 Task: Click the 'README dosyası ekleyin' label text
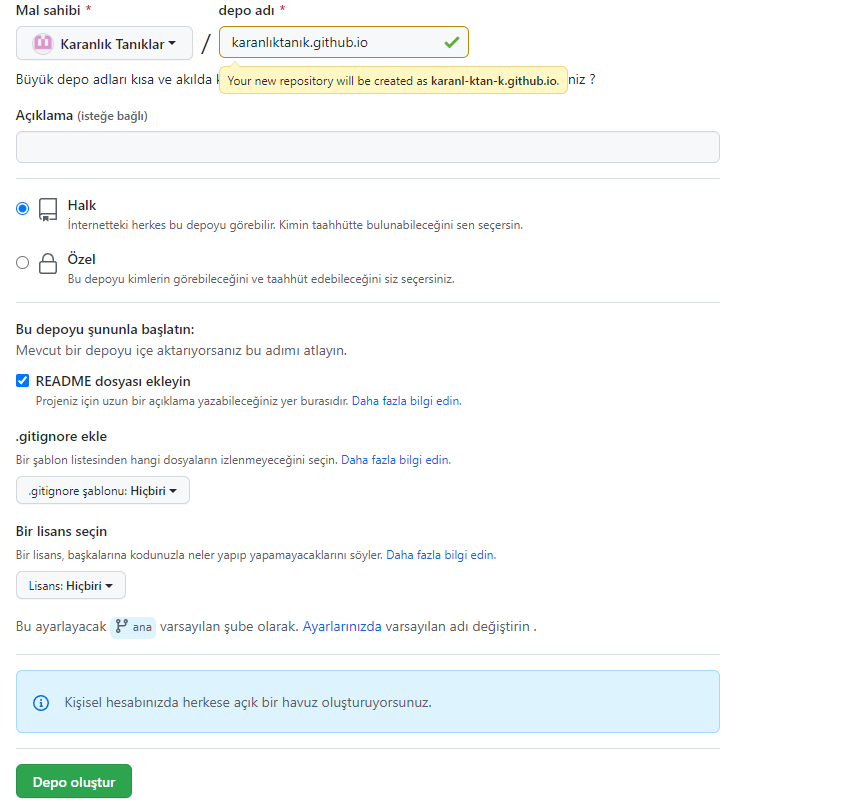113,381
